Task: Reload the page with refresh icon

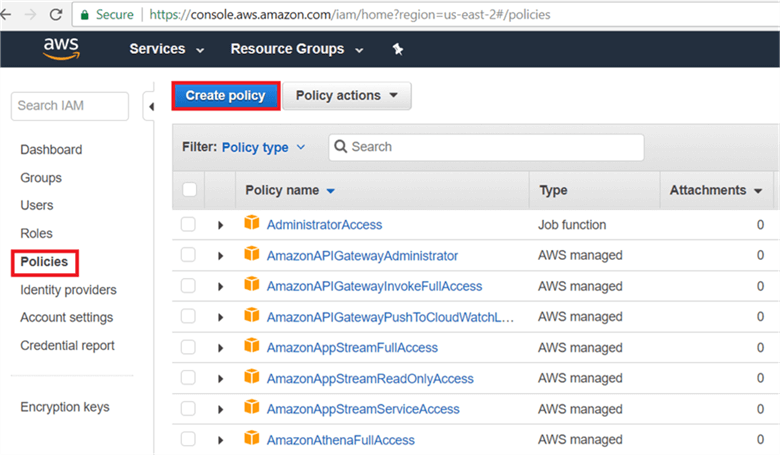Action: (x=56, y=14)
